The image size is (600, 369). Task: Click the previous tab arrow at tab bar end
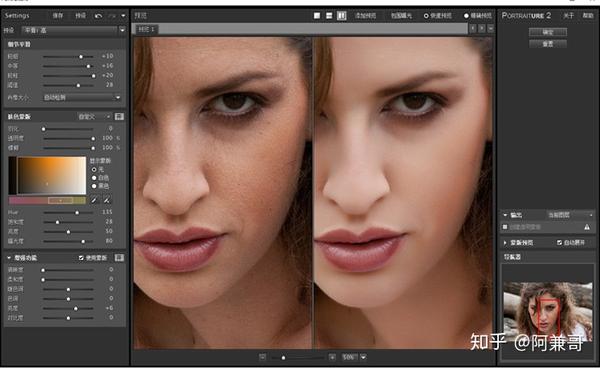(x=473, y=28)
